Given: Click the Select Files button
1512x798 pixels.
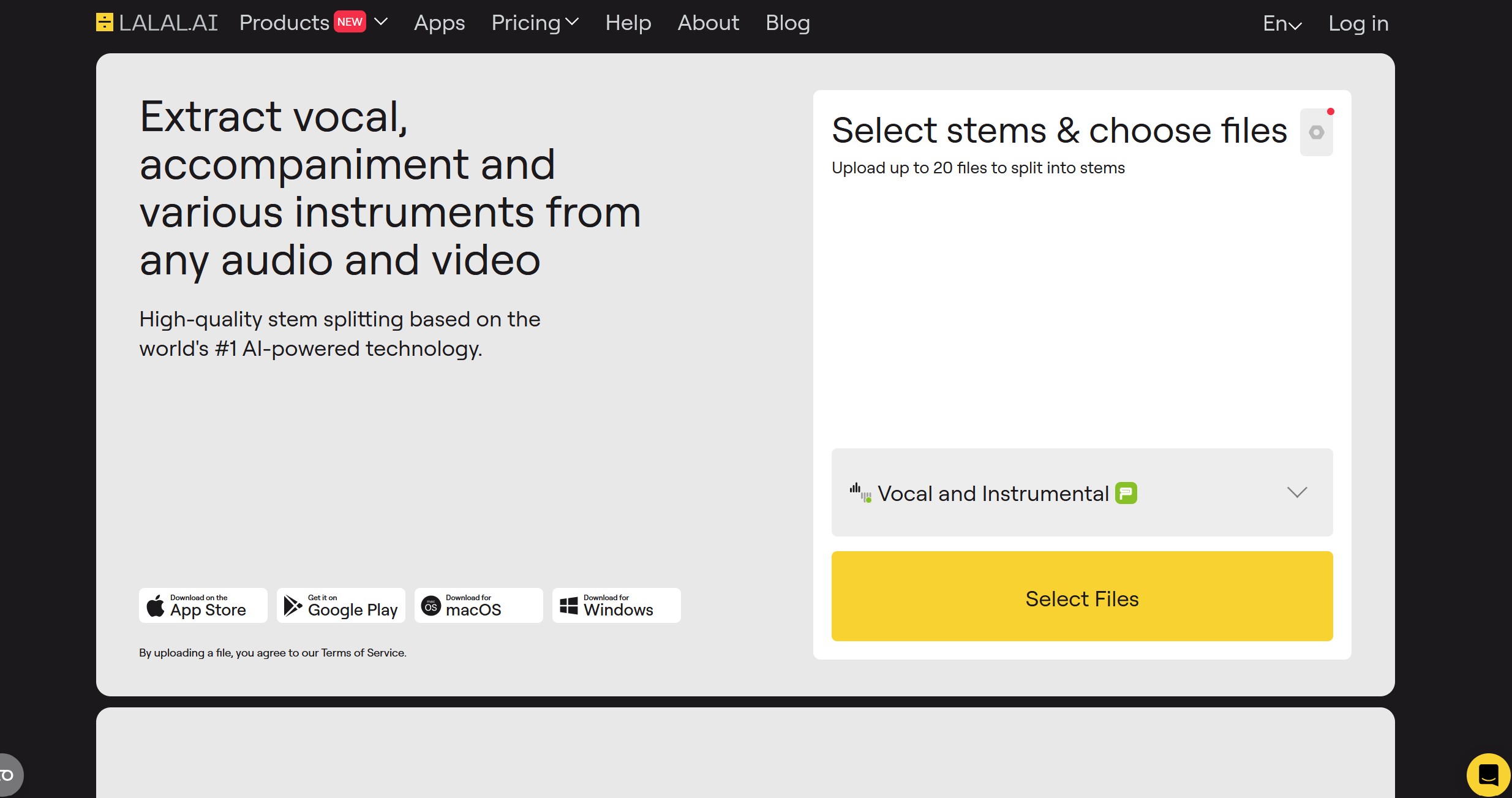Looking at the screenshot, I should pyautogui.click(x=1082, y=596).
